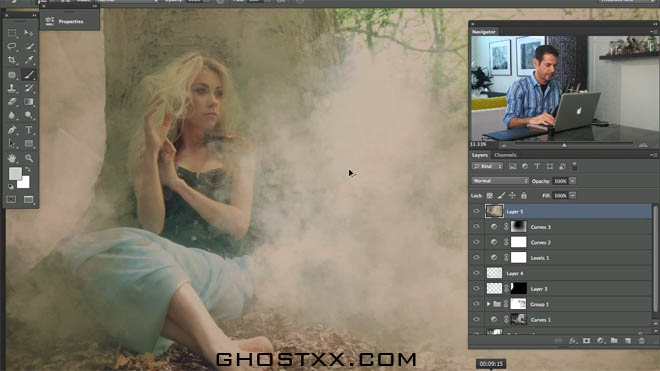660x371 pixels.
Task: Select the Pen tool
Action: [x=12, y=130]
